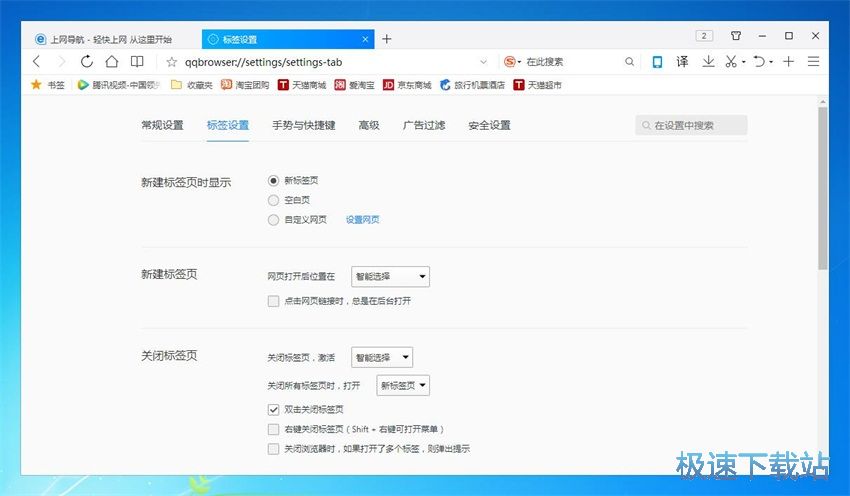Screen dimensions: 850x496
Task: Switch to 高级 tab
Action: [369, 125]
